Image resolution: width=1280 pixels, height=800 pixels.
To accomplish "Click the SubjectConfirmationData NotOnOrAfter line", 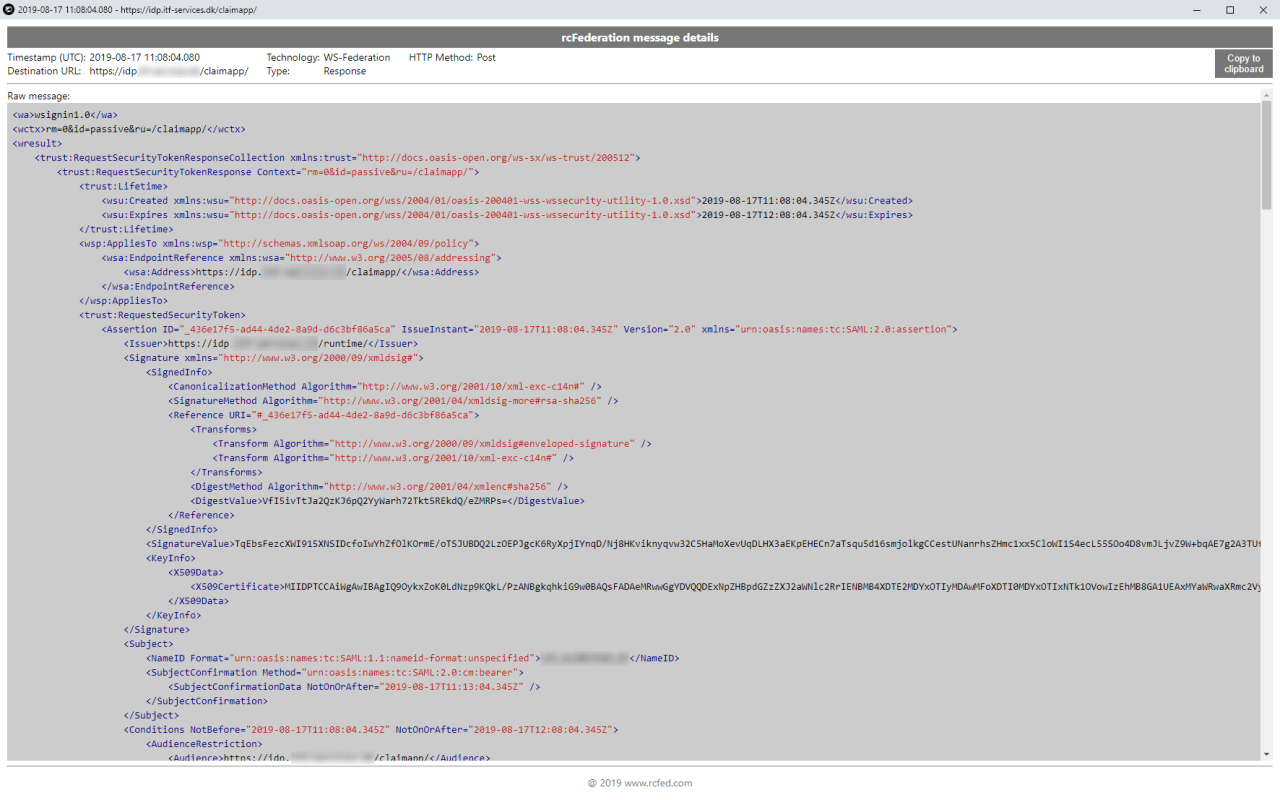I will click(354, 687).
